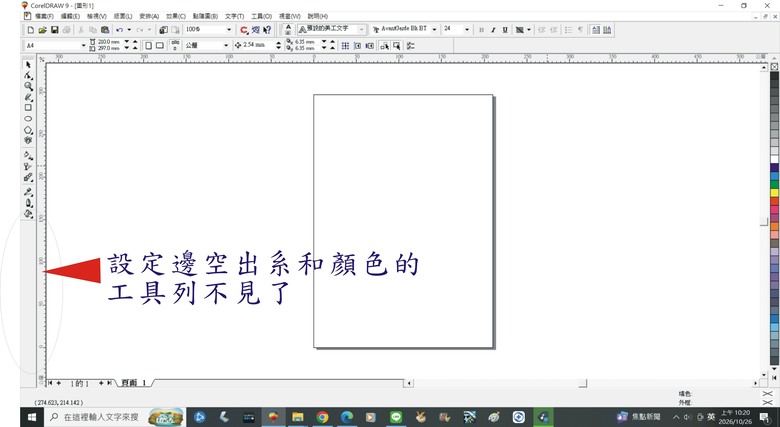Select the Ellipse tool
The image size is (780, 427).
pyautogui.click(x=28, y=118)
